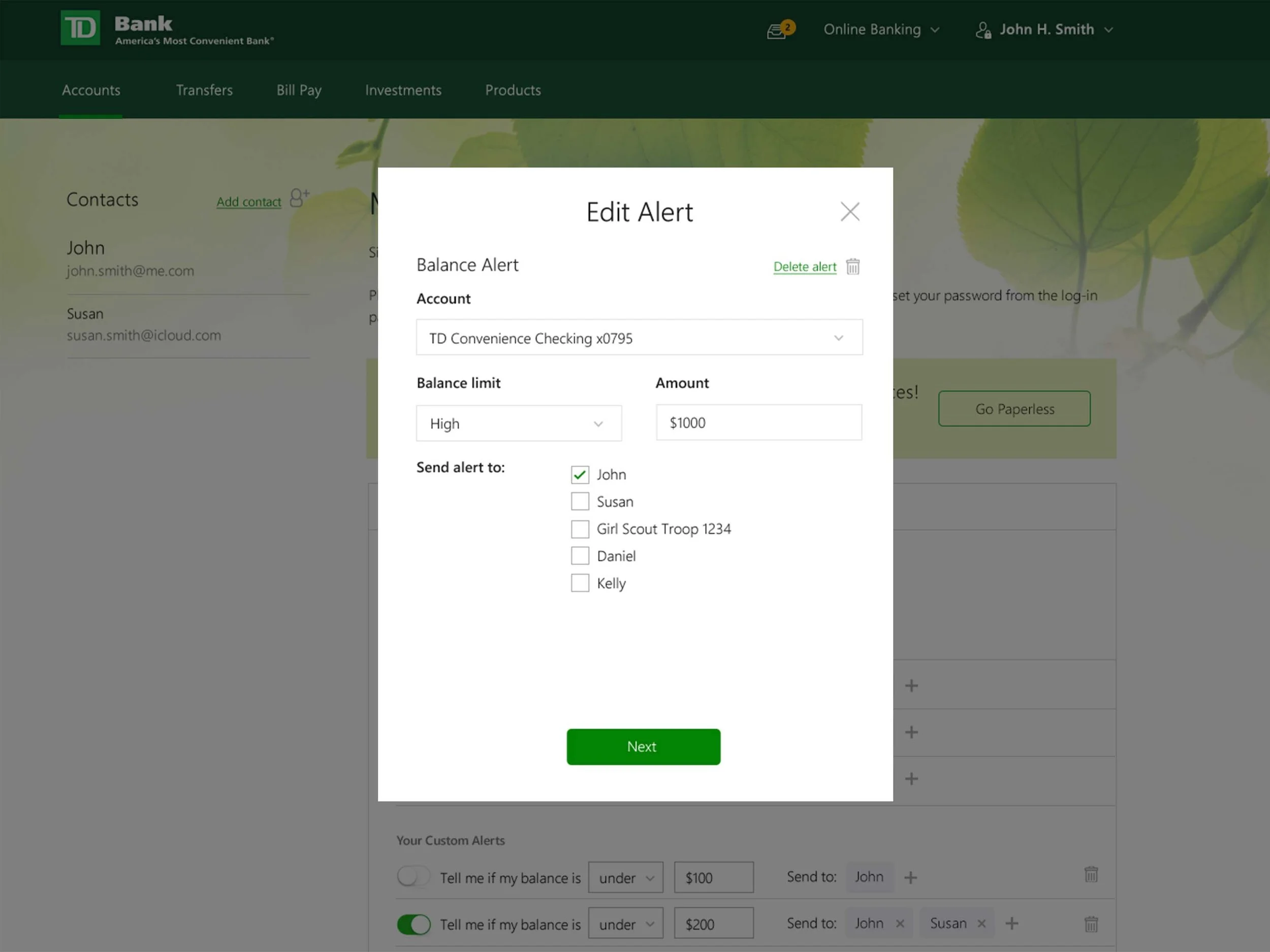The width and height of the screenshot is (1270, 952).
Task: Click the Amount field showing $1000
Action: (758, 423)
